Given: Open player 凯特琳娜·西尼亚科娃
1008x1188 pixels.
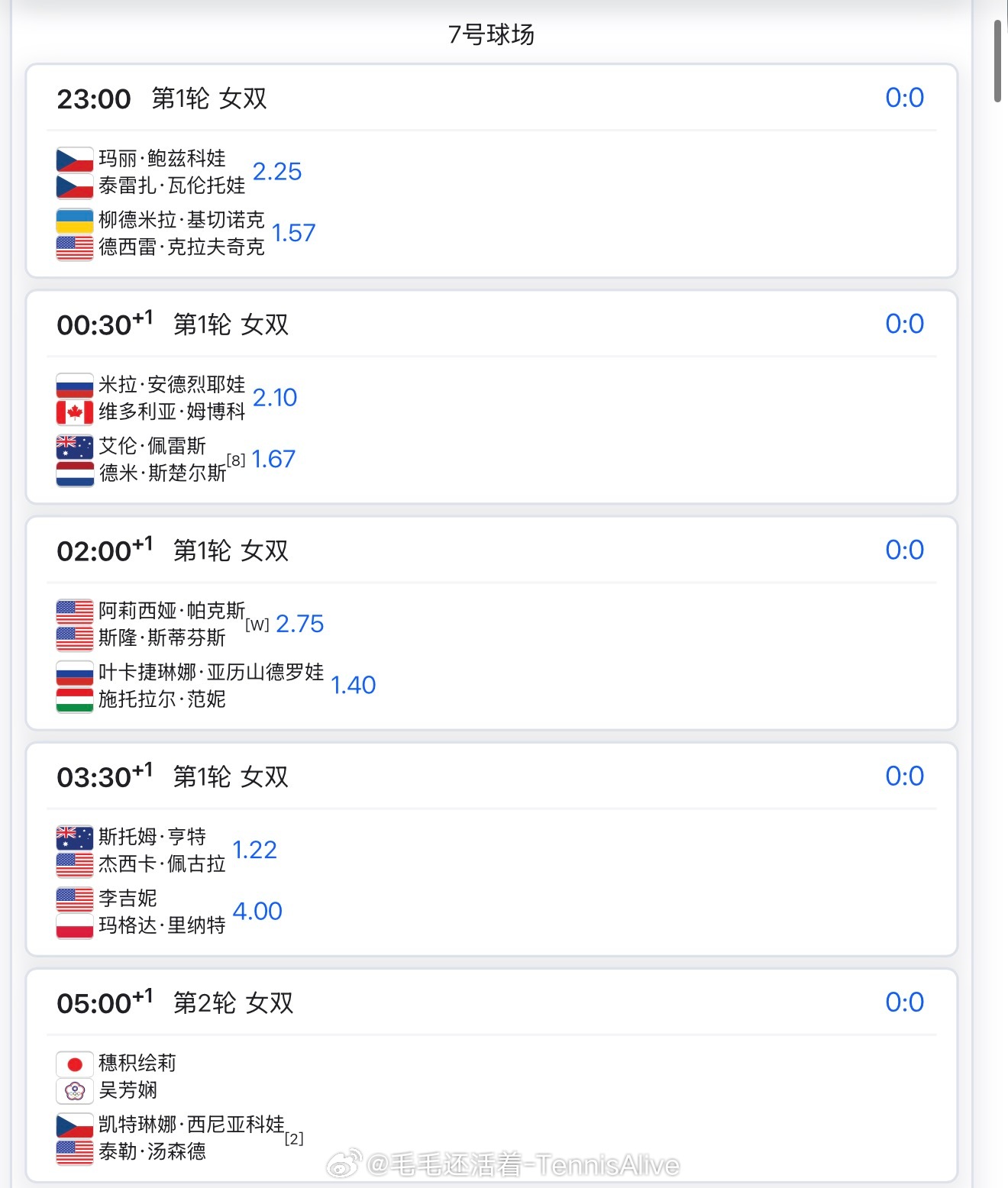Looking at the screenshot, I should coord(191,1124).
